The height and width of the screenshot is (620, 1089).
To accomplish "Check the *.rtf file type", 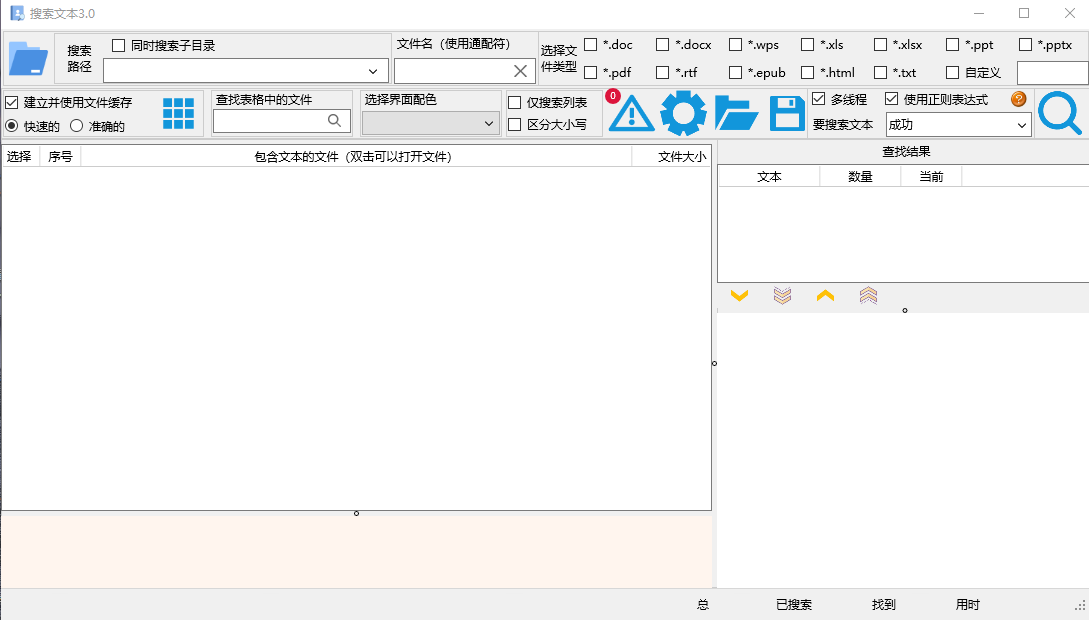I will 663,73.
